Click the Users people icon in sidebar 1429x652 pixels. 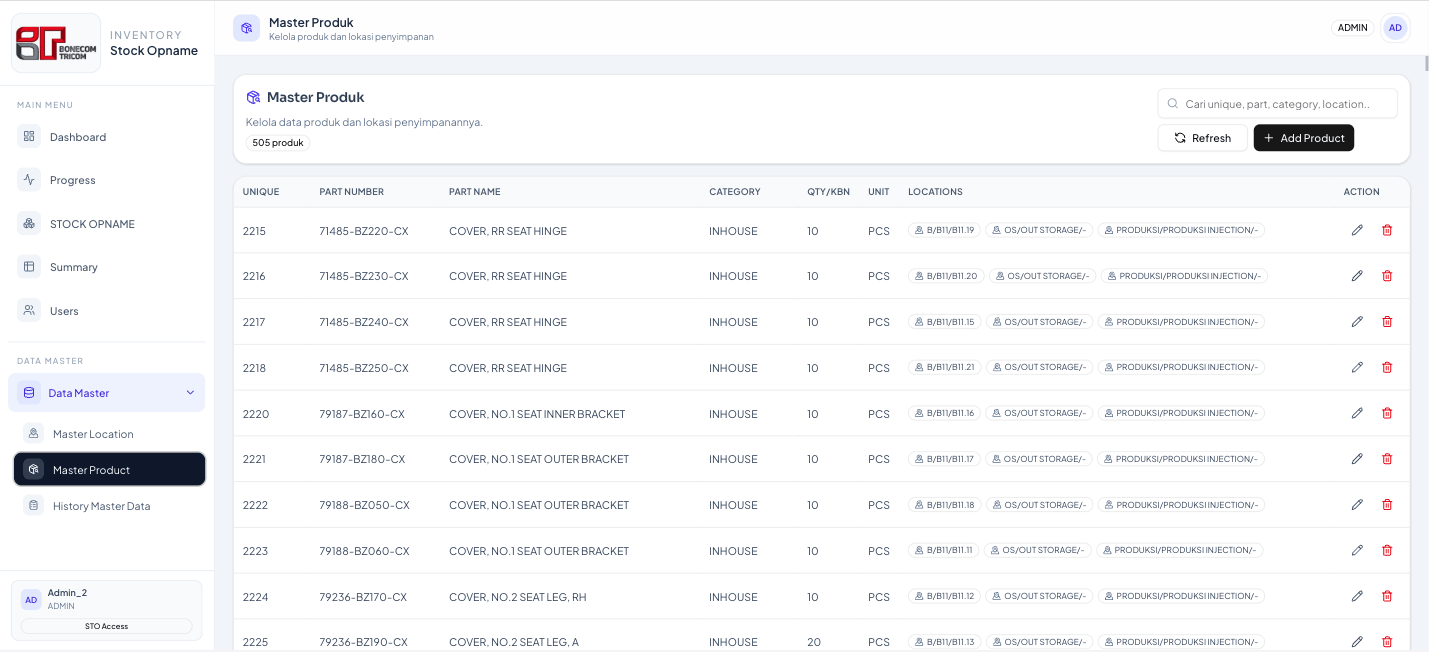point(29,310)
